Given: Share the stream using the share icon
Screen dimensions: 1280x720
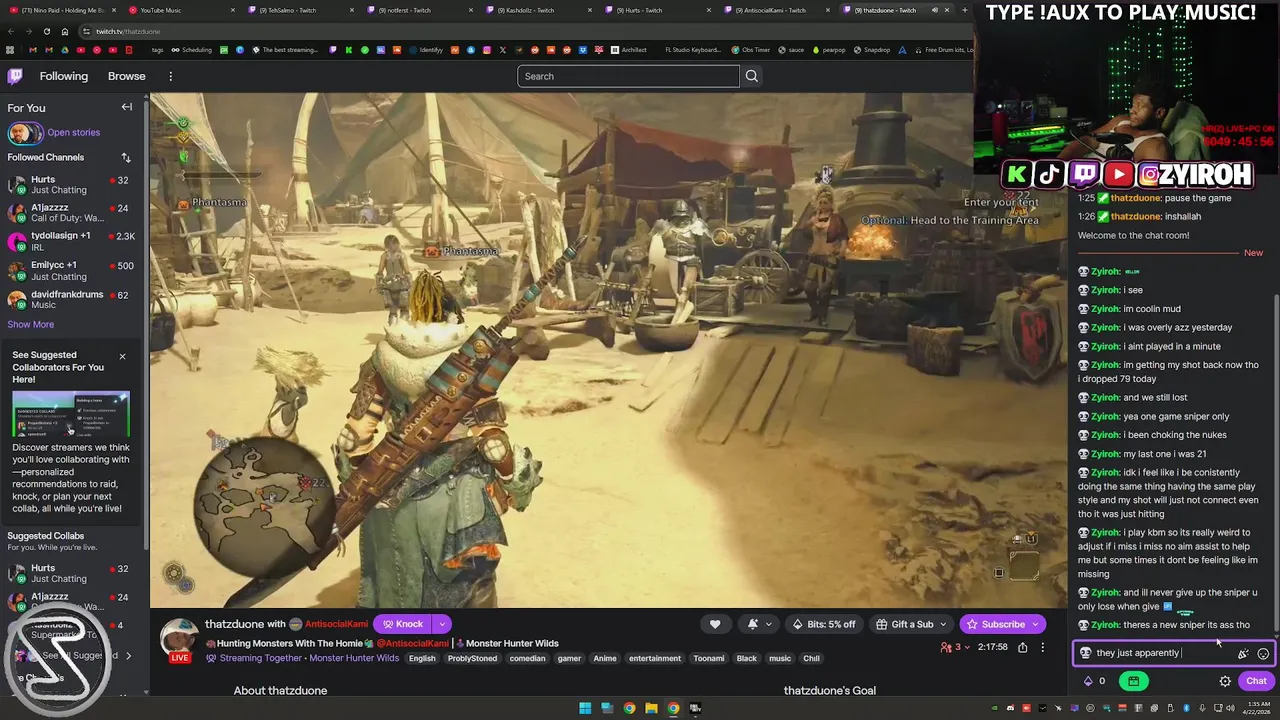Looking at the screenshot, I should coord(1022,647).
